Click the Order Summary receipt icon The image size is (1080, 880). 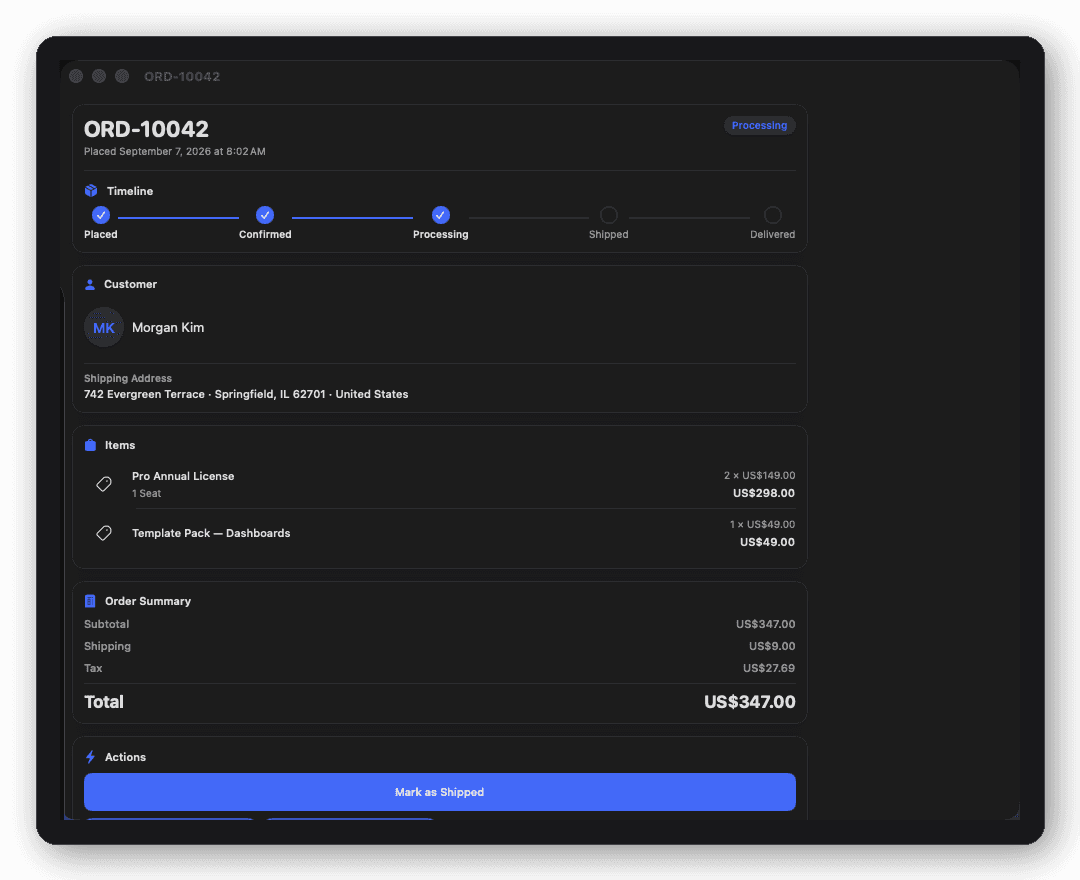(90, 601)
